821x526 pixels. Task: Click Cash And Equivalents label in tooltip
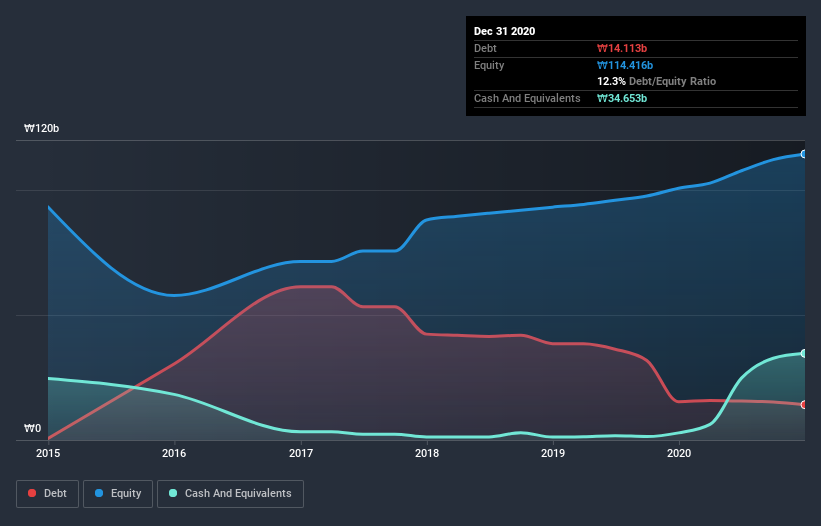point(527,98)
